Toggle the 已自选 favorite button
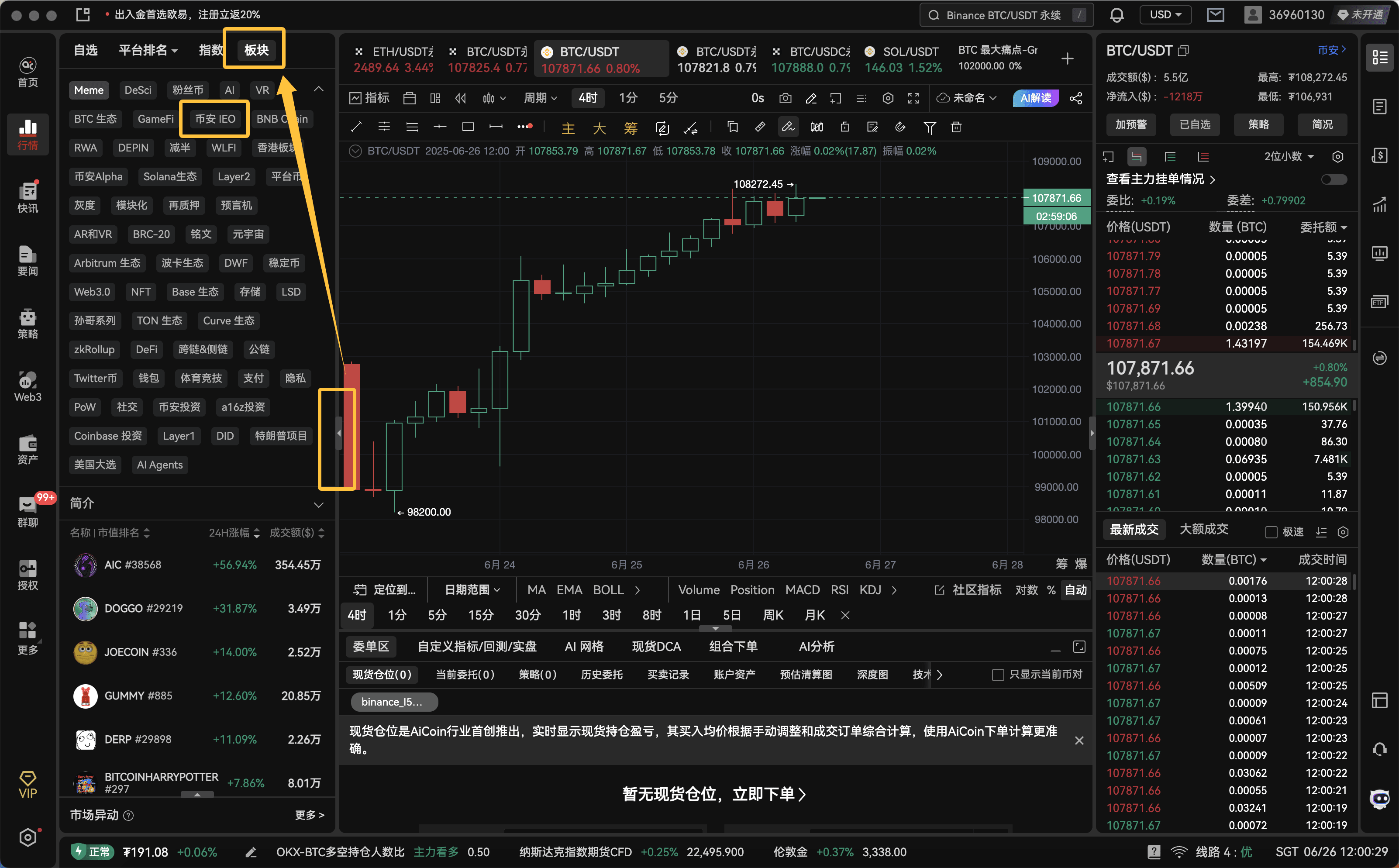The height and width of the screenshot is (868, 1399). click(1194, 124)
